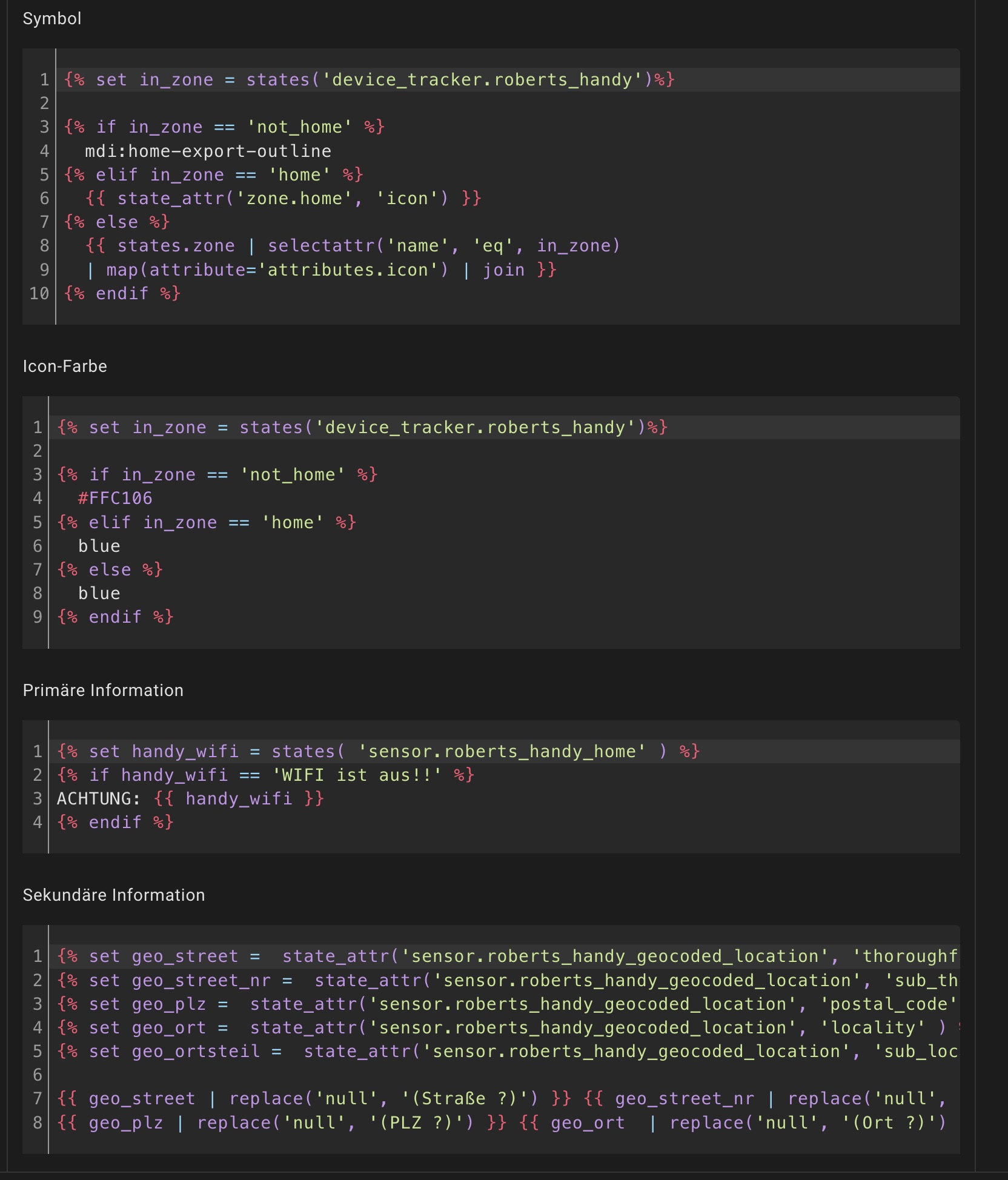This screenshot has width=1008, height=1180.
Task: Click the Symbol field label
Action: (x=51, y=18)
